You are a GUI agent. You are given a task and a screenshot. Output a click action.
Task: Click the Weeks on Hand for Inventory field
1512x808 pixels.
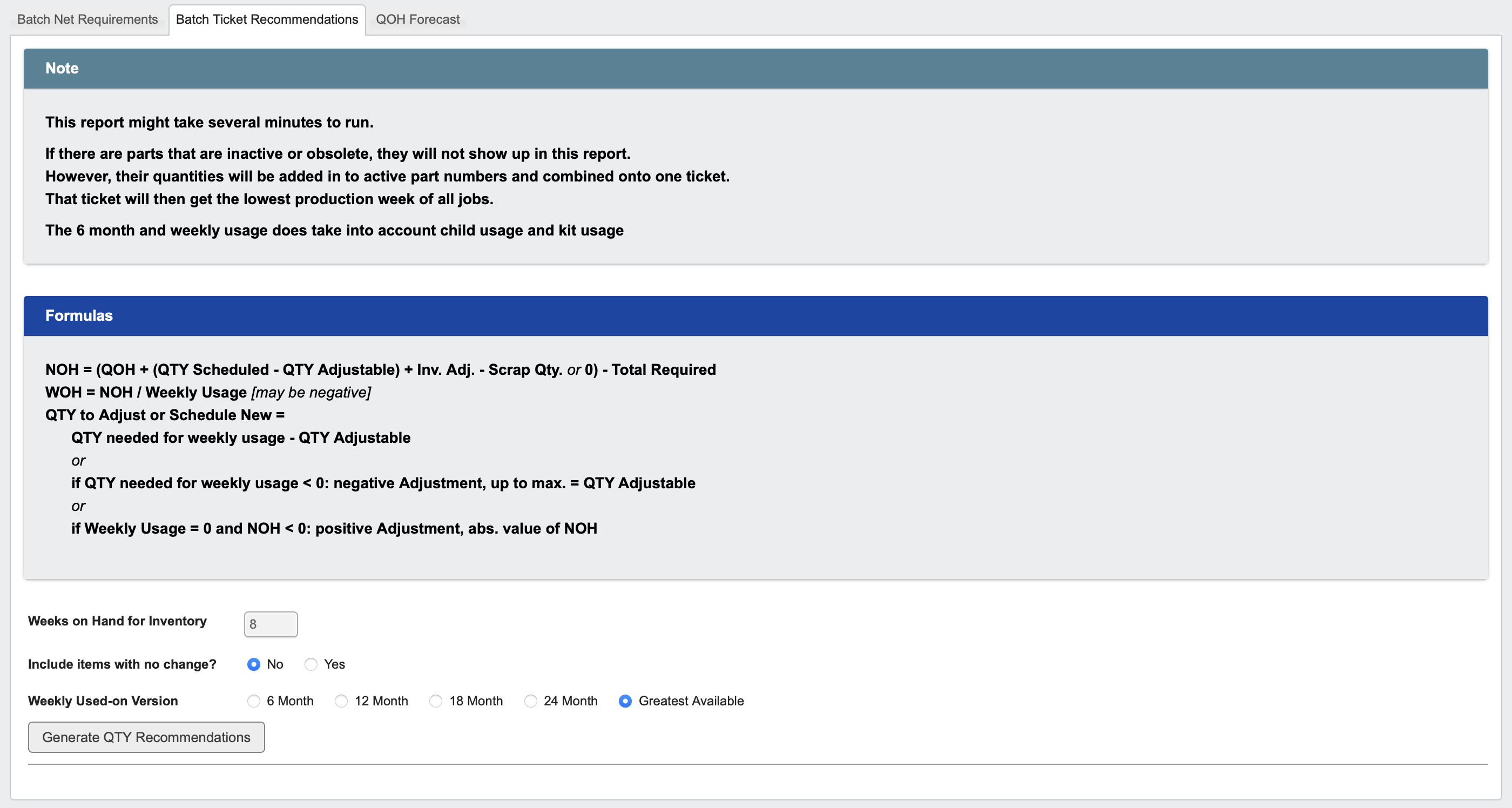coord(270,624)
